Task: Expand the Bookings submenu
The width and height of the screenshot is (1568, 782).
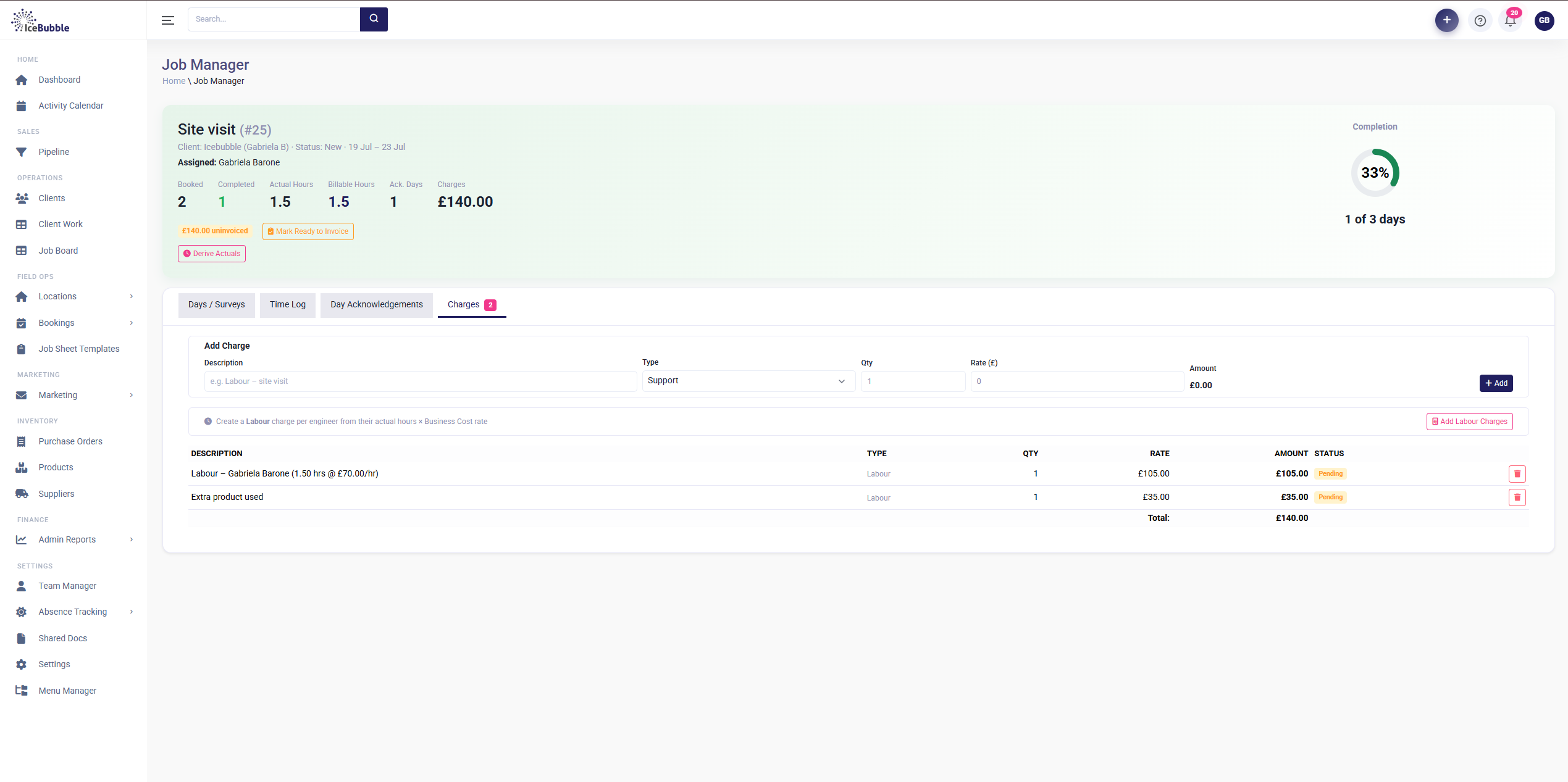Action: [131, 323]
